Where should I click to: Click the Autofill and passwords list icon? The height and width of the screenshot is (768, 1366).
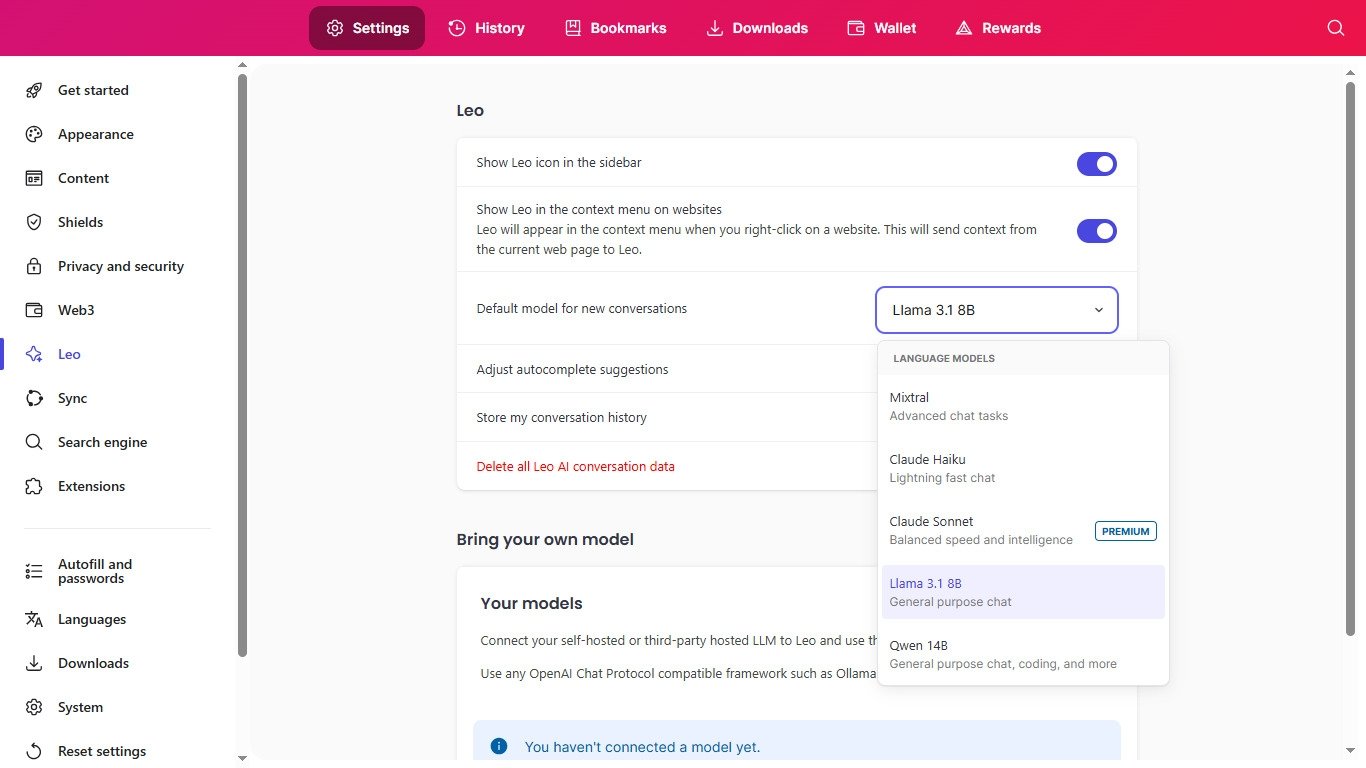coord(34,571)
